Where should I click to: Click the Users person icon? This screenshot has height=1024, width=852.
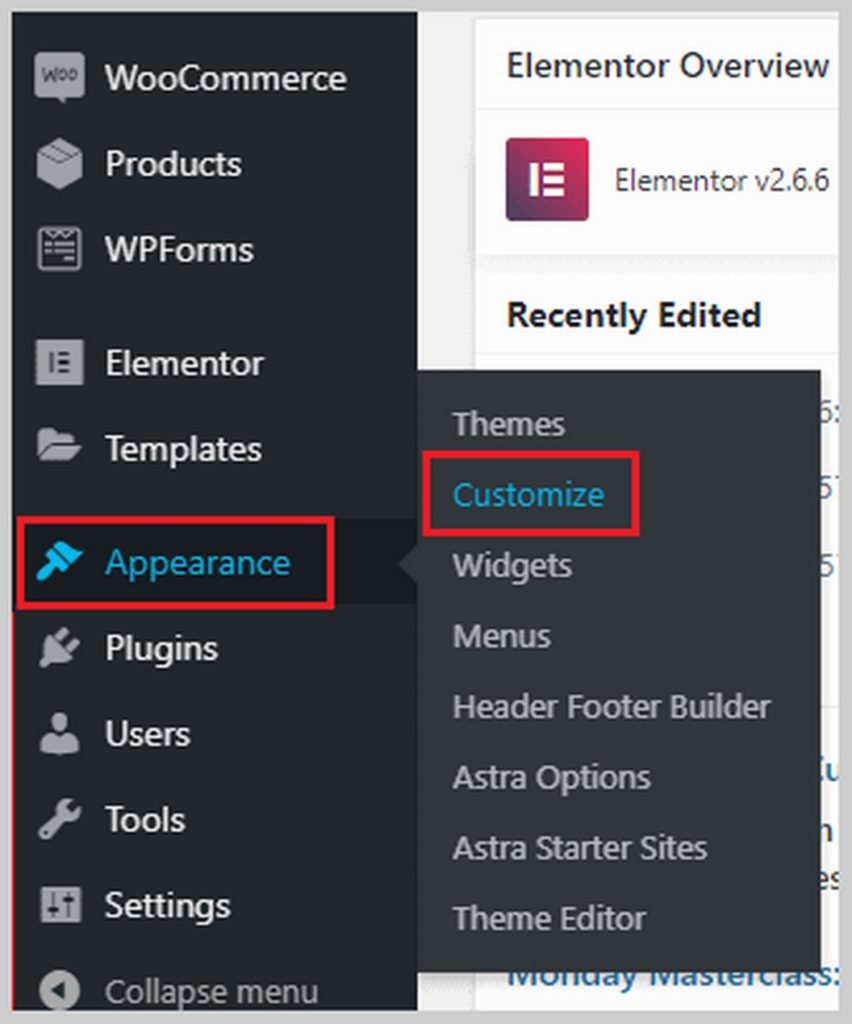click(60, 734)
